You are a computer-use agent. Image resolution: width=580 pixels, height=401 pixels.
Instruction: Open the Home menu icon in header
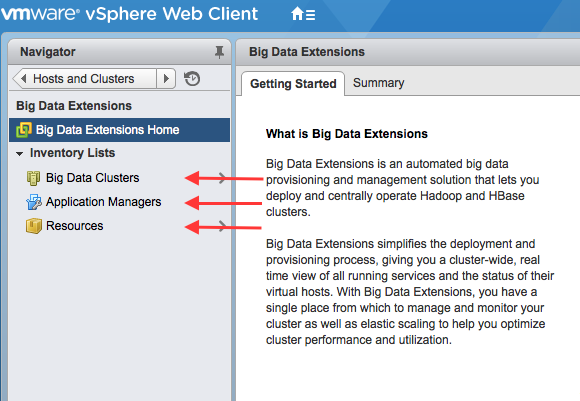[303, 14]
